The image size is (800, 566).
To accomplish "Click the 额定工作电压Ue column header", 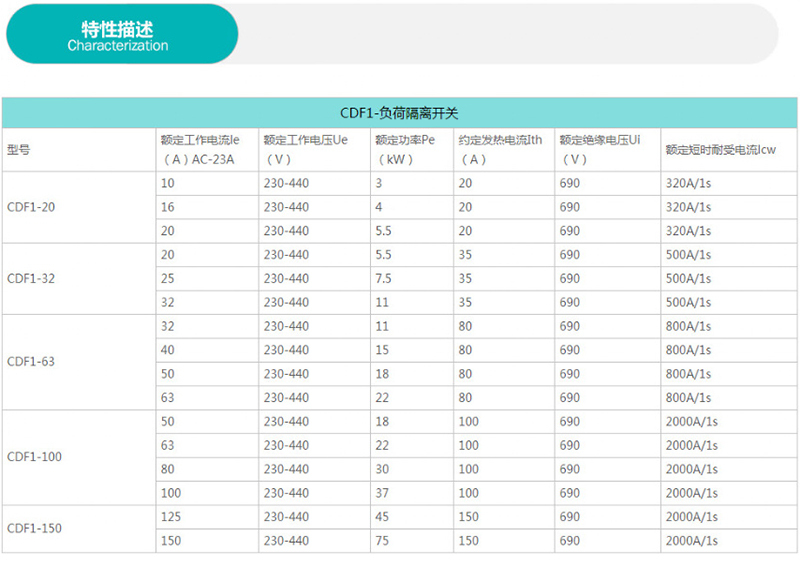I will click(314, 150).
